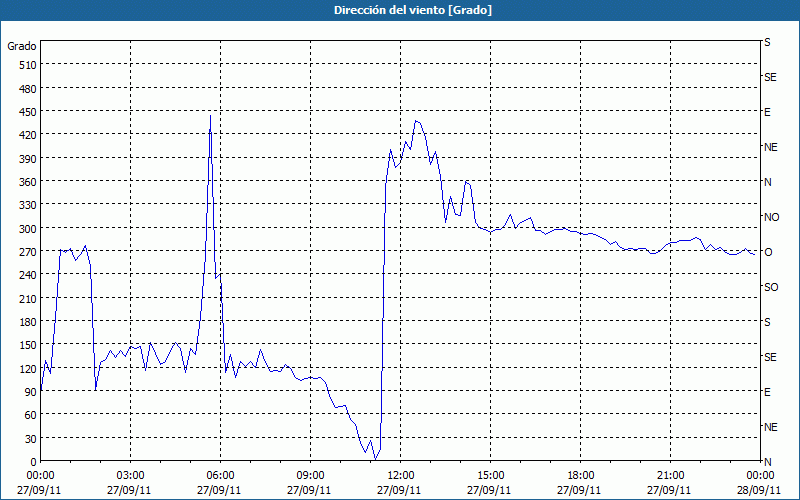
Task: Pick the 18:00 time axis label
Action: (x=581, y=476)
